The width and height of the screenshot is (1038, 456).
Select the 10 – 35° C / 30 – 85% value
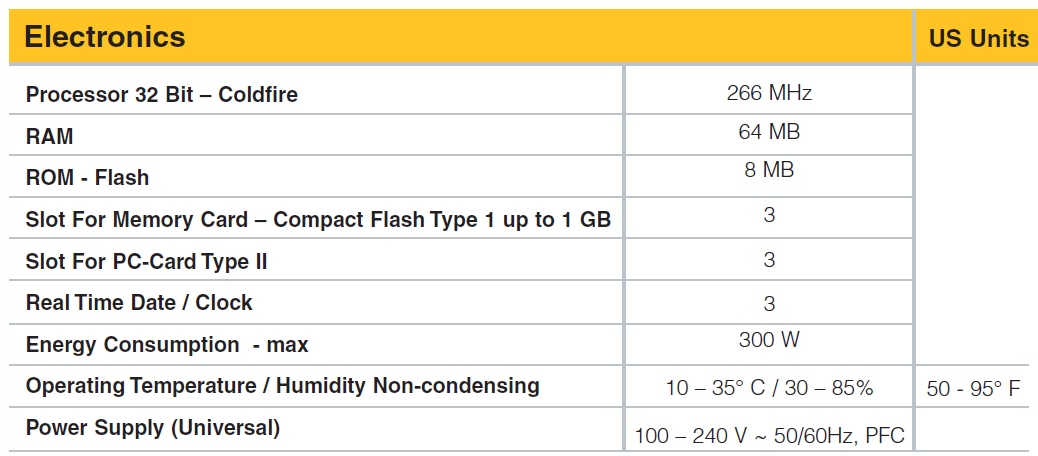(x=768, y=388)
